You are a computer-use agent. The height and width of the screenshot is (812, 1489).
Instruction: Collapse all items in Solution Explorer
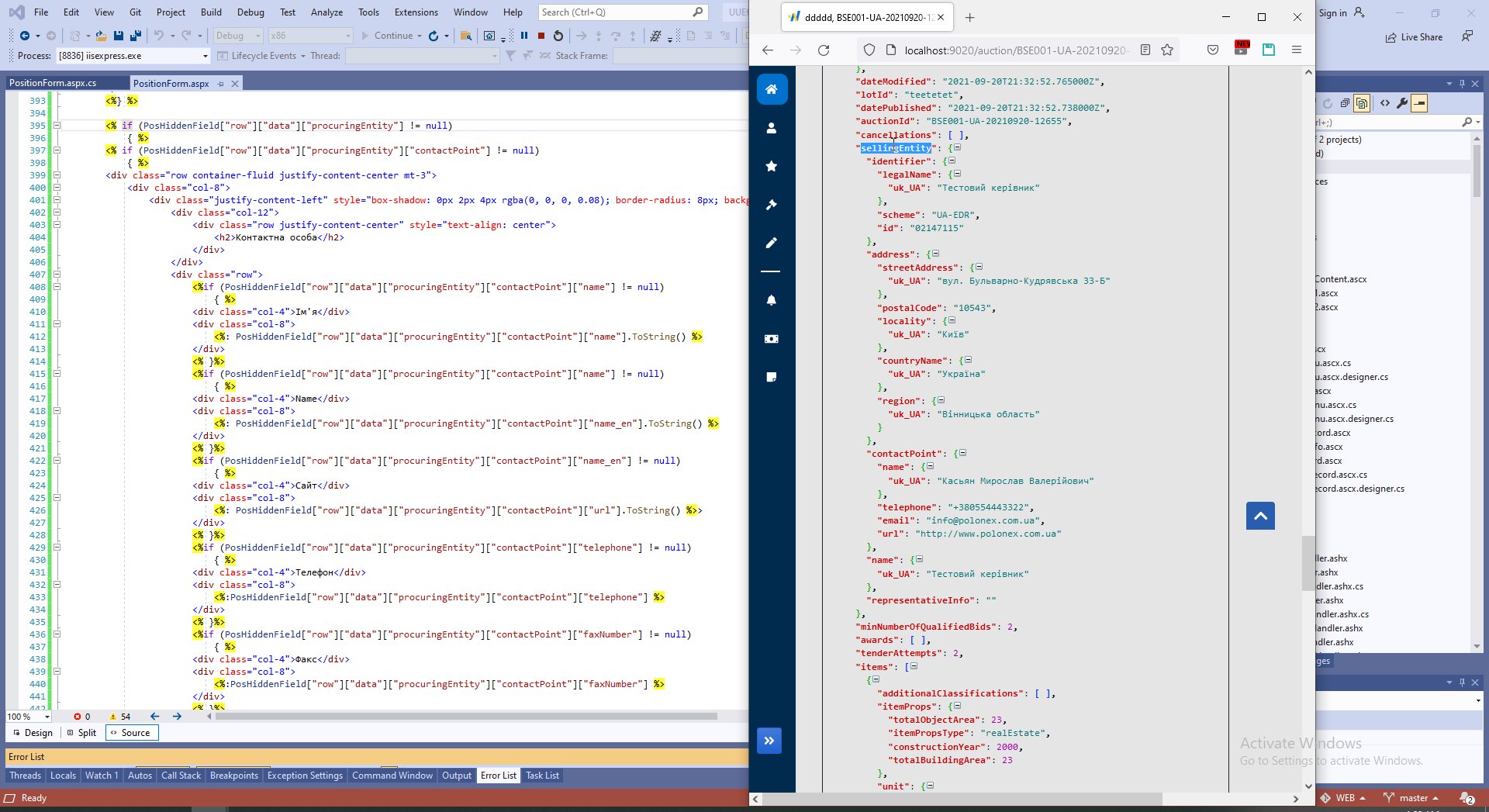(1345, 103)
